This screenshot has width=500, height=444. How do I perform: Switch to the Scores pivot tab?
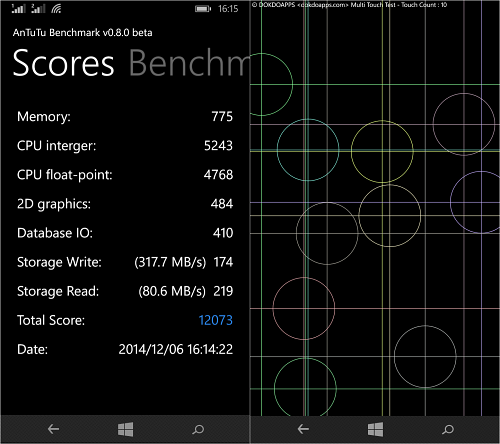[x=63, y=63]
